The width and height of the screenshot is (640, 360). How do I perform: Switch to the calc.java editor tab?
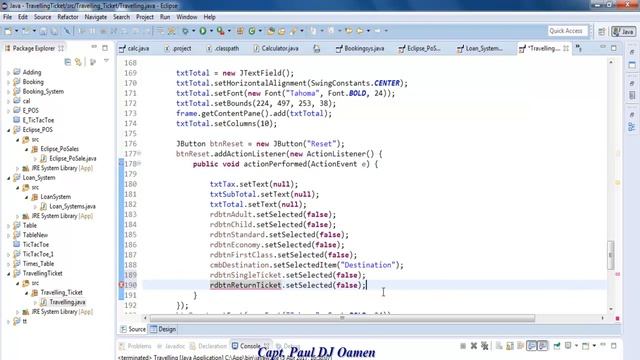[x=134, y=48]
